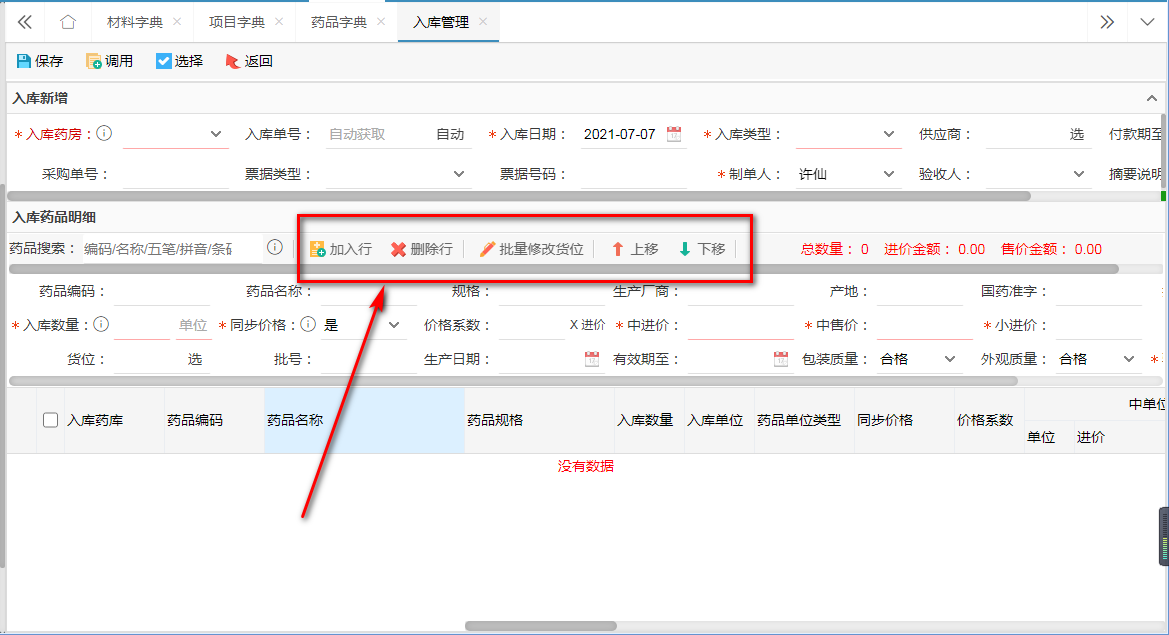Click the bottom horizontal scrollbar
The width and height of the screenshot is (1169, 635).
(540, 626)
